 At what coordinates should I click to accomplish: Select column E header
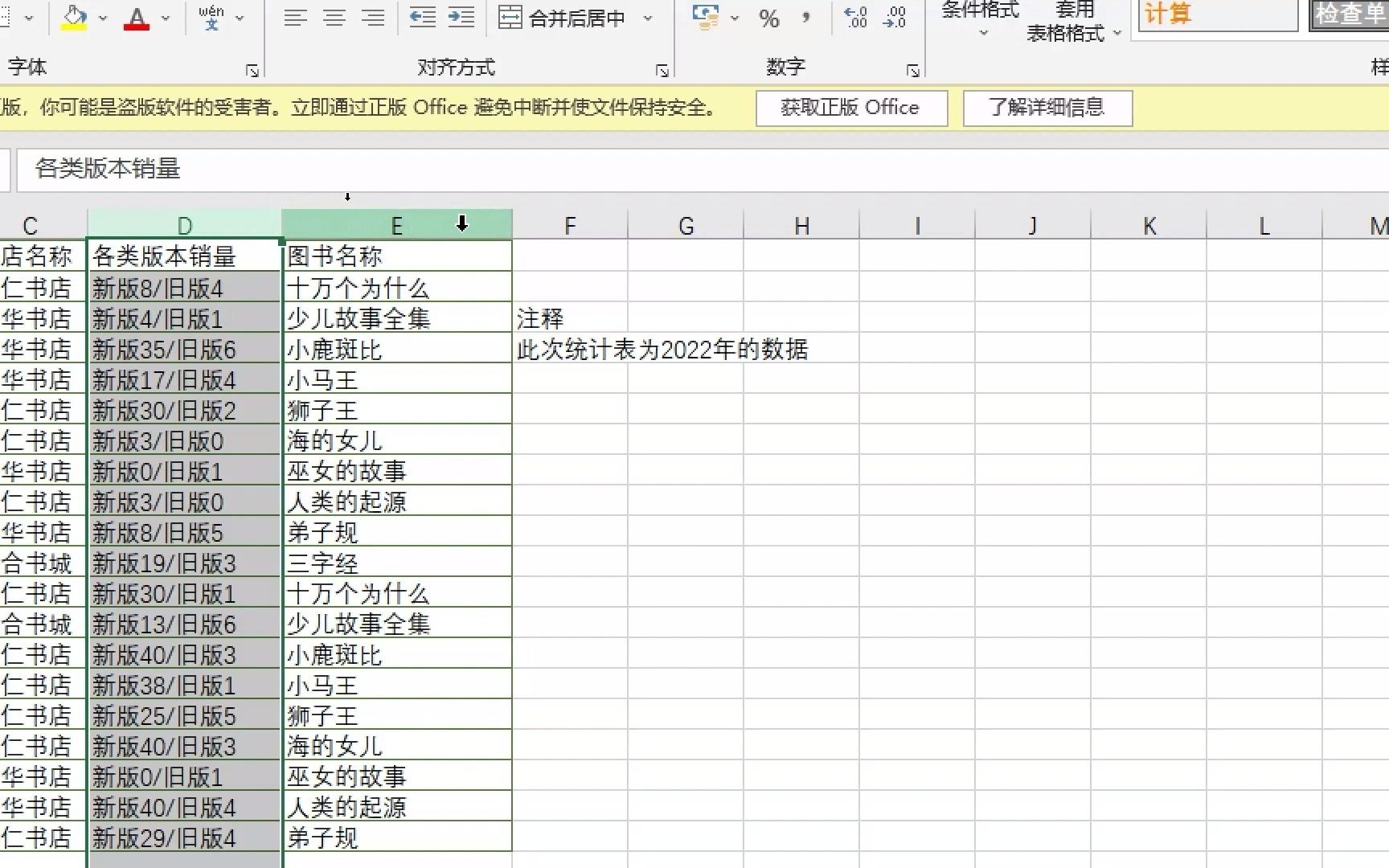(396, 226)
